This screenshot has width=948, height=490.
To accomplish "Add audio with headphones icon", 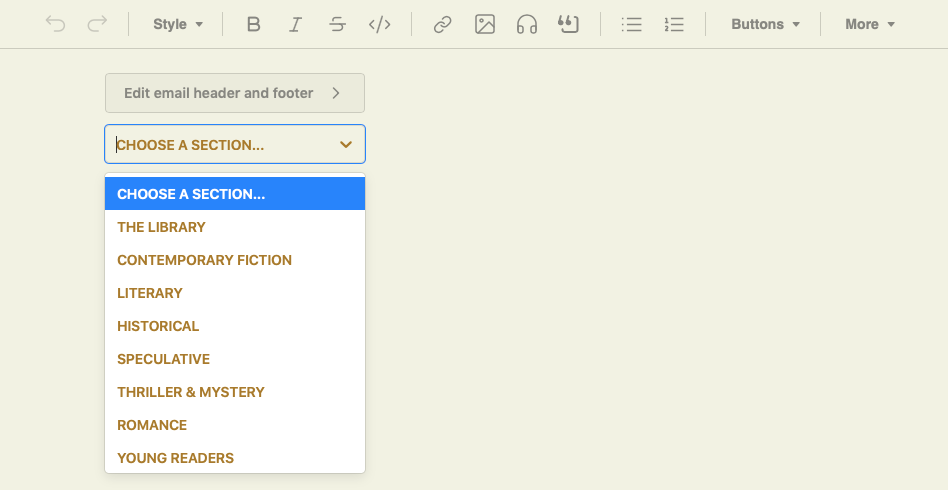I will coord(527,24).
